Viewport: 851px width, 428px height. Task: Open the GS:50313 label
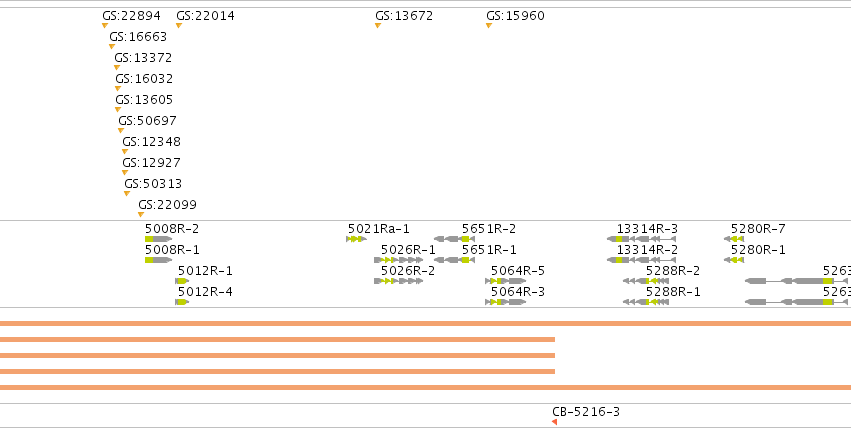tap(153, 184)
